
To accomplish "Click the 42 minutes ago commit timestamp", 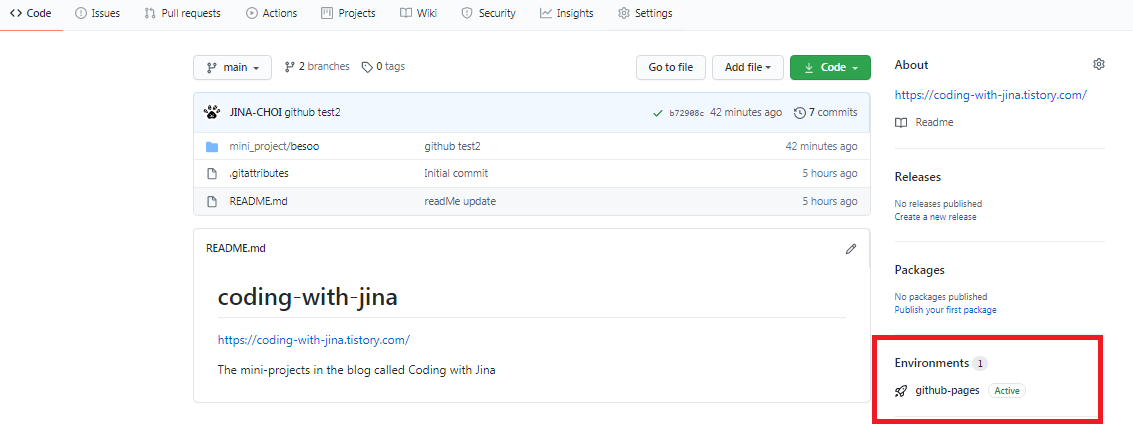I will 746,112.
